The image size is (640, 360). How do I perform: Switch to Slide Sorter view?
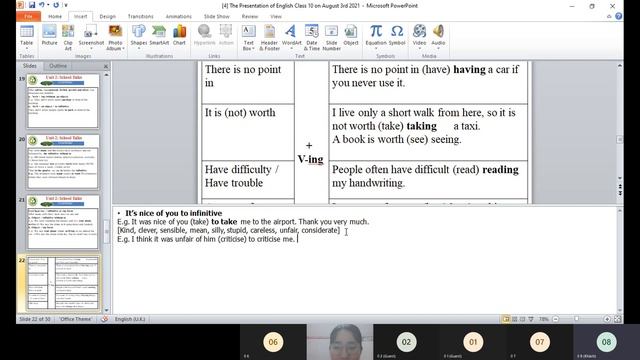[x=515, y=319]
